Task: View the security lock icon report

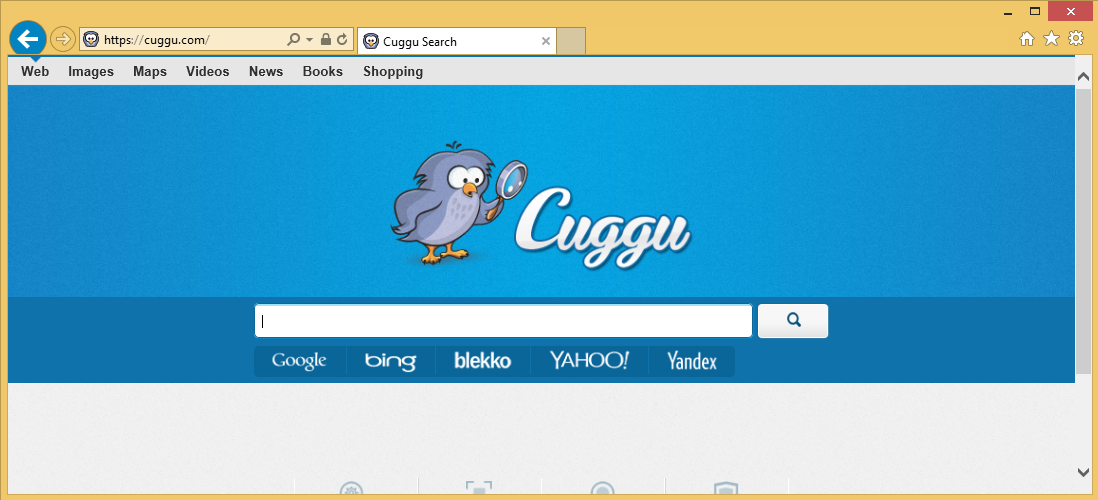Action: tap(326, 40)
